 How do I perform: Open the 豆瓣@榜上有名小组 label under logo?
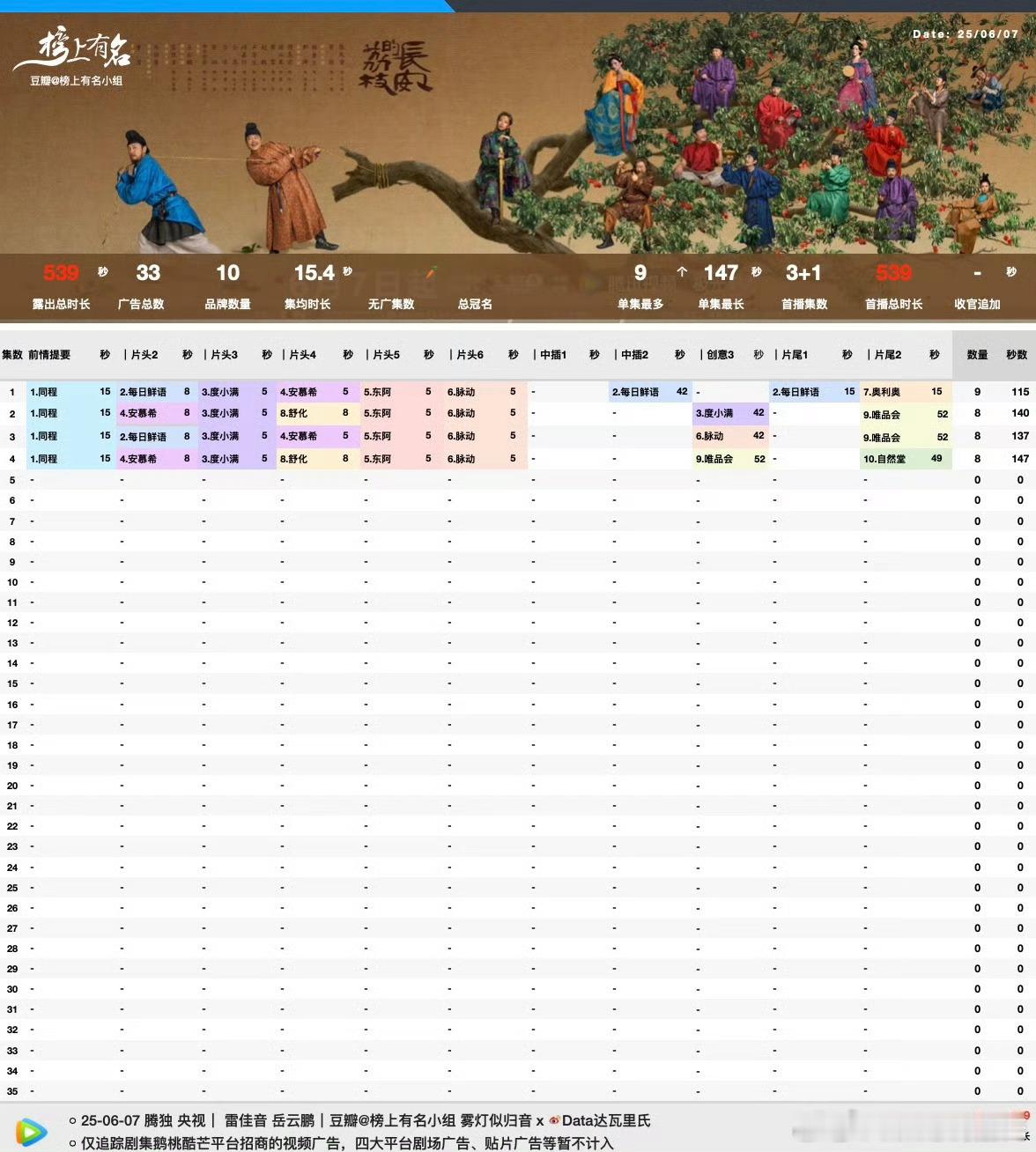click(x=76, y=81)
